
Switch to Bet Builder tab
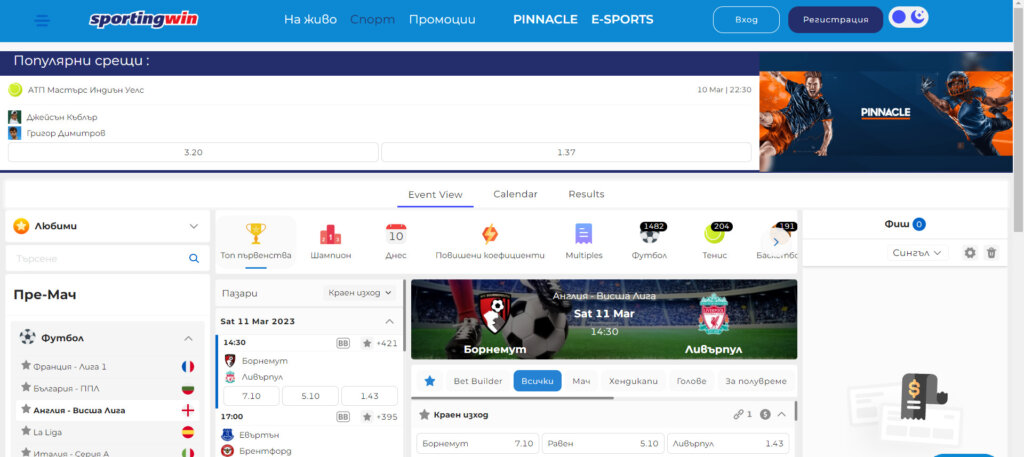point(478,381)
